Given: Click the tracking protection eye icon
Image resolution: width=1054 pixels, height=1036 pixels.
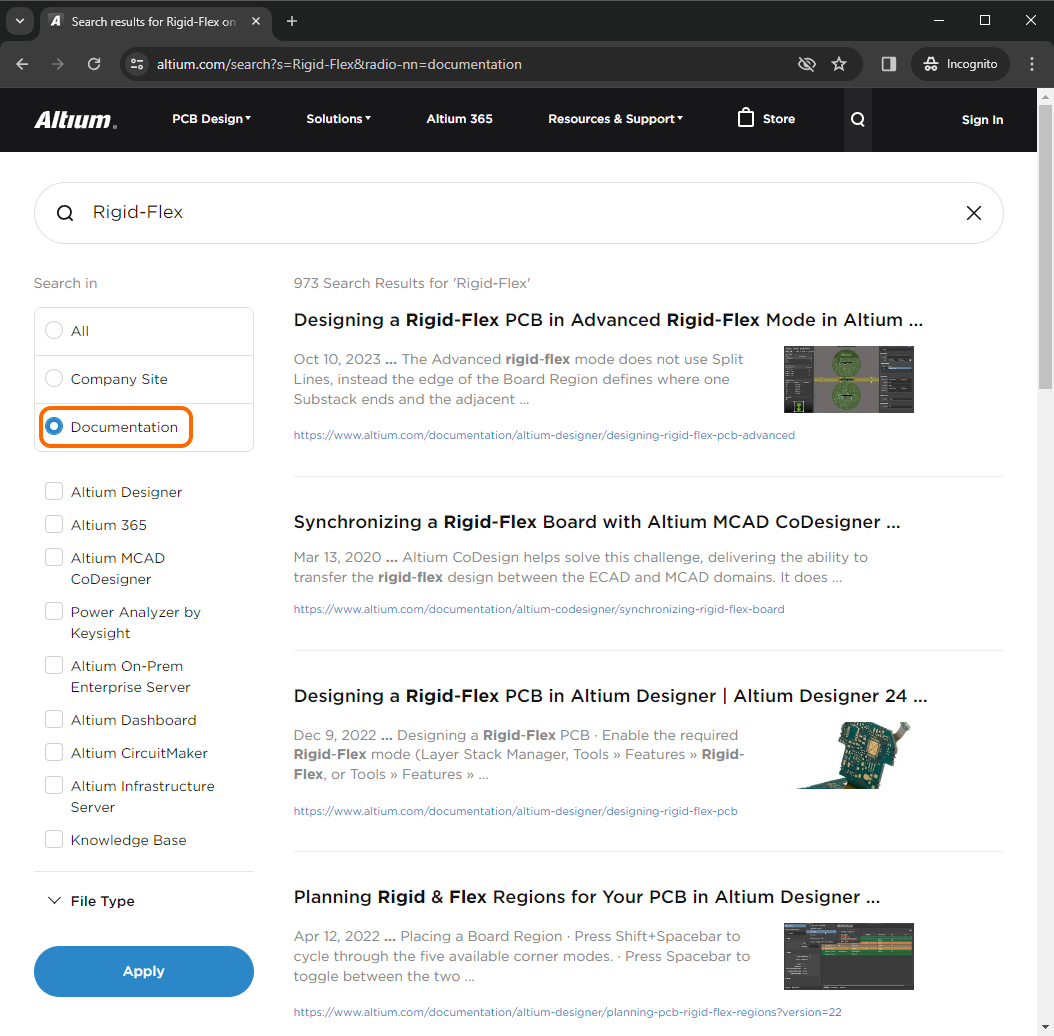Looking at the screenshot, I should point(806,64).
